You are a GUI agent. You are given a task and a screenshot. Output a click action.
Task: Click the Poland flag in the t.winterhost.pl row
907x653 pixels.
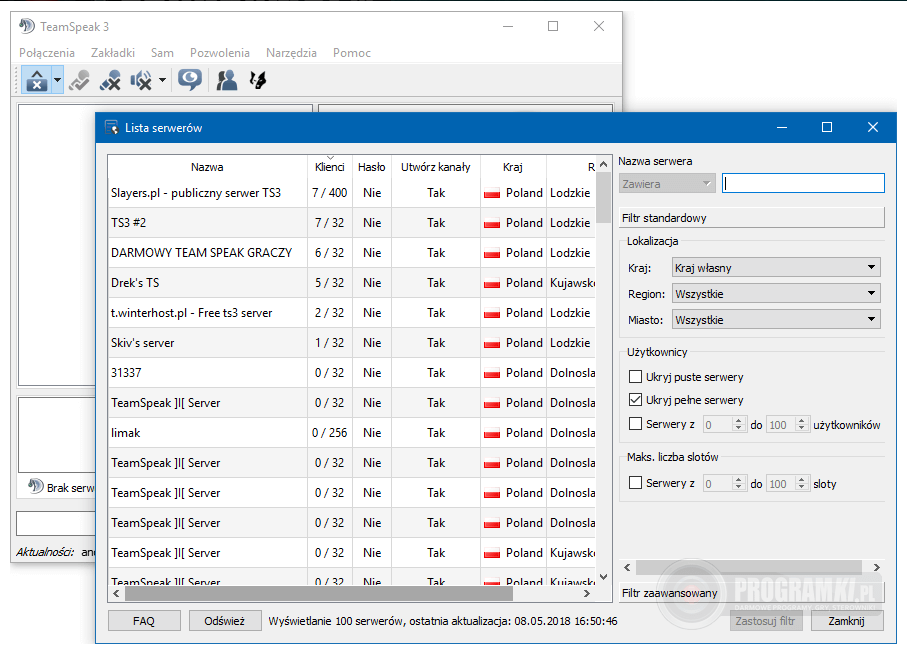(x=492, y=313)
